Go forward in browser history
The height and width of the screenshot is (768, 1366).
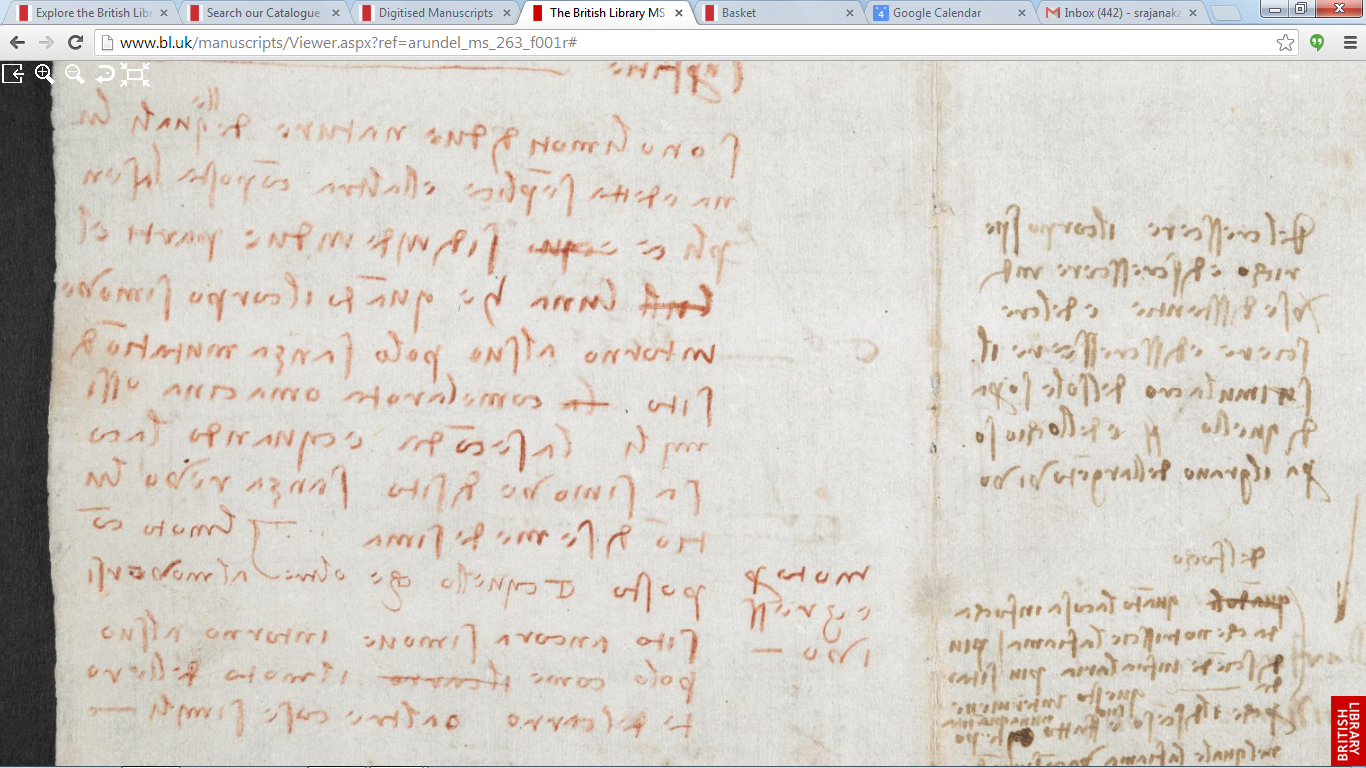pyautogui.click(x=46, y=42)
